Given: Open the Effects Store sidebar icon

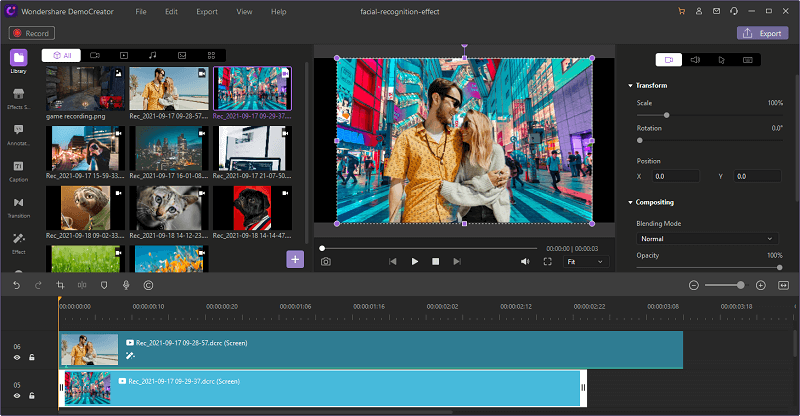Looking at the screenshot, I should click(x=18, y=98).
